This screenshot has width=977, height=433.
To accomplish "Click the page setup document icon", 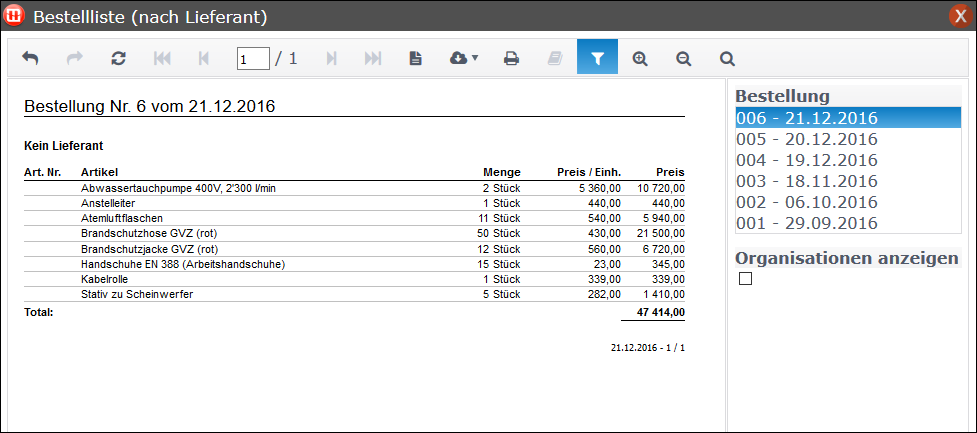I will [x=415, y=59].
